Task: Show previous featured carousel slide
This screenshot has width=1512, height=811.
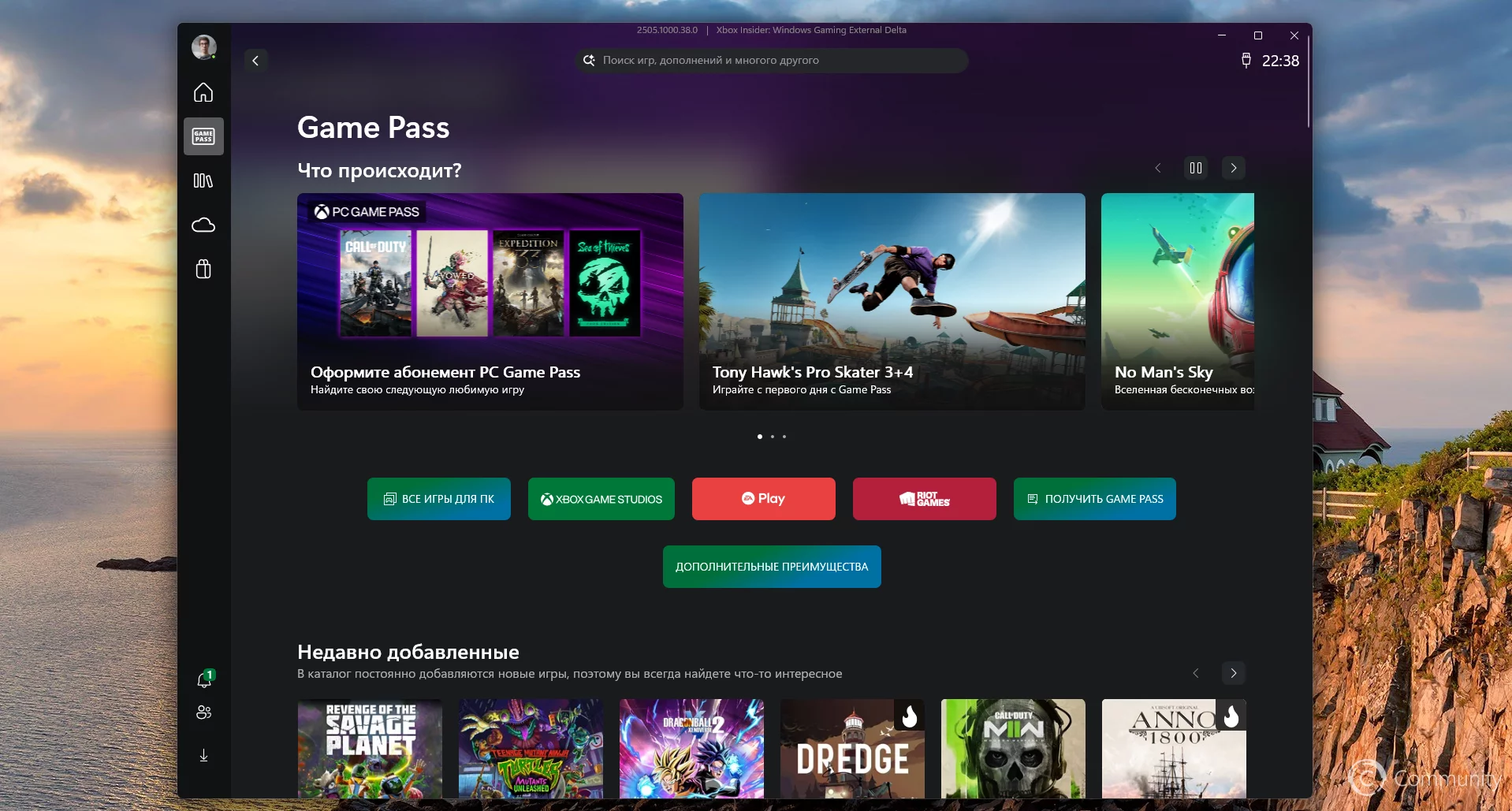Action: pos(1158,168)
